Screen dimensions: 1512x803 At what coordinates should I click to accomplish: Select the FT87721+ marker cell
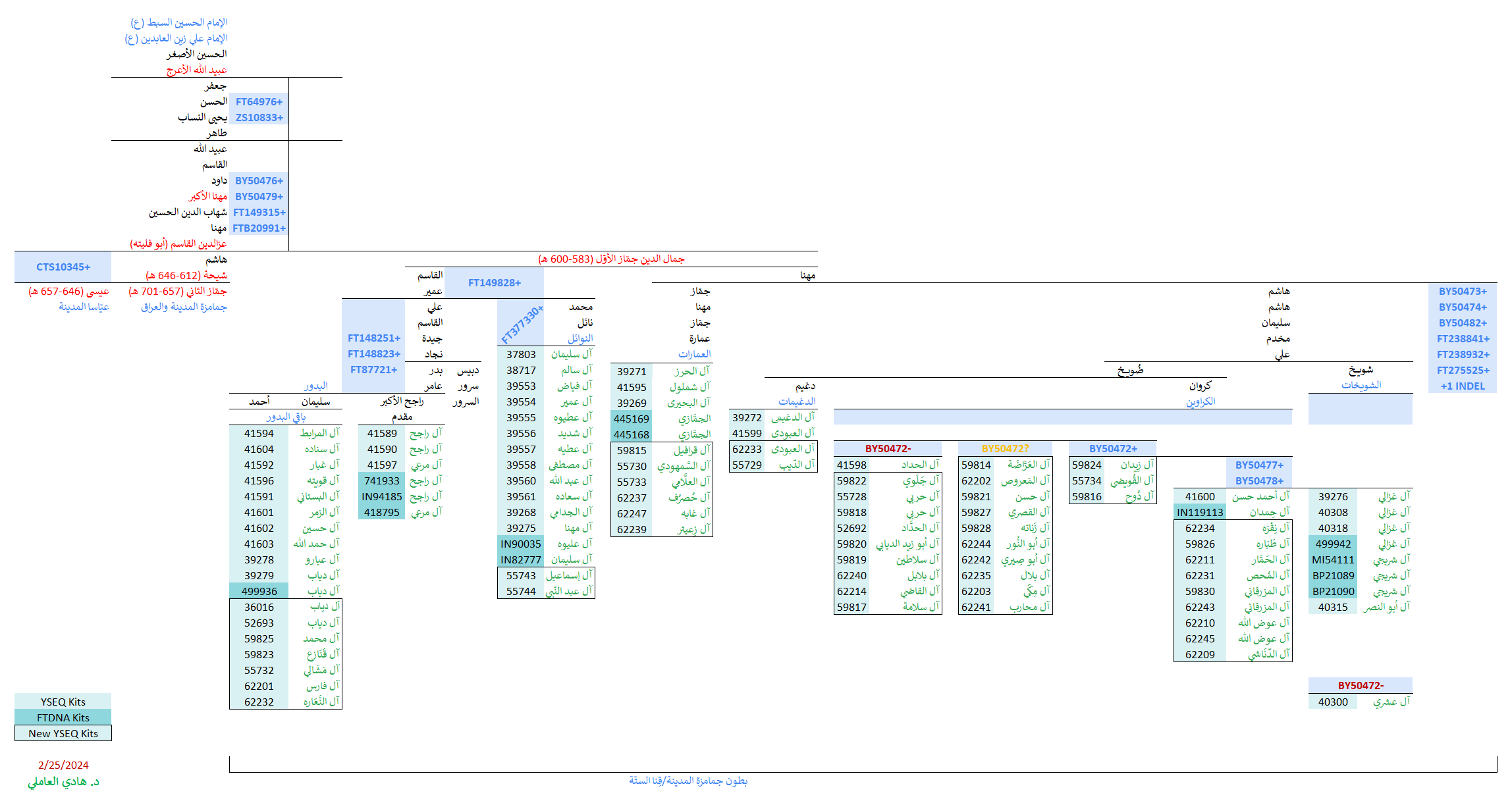click(373, 370)
